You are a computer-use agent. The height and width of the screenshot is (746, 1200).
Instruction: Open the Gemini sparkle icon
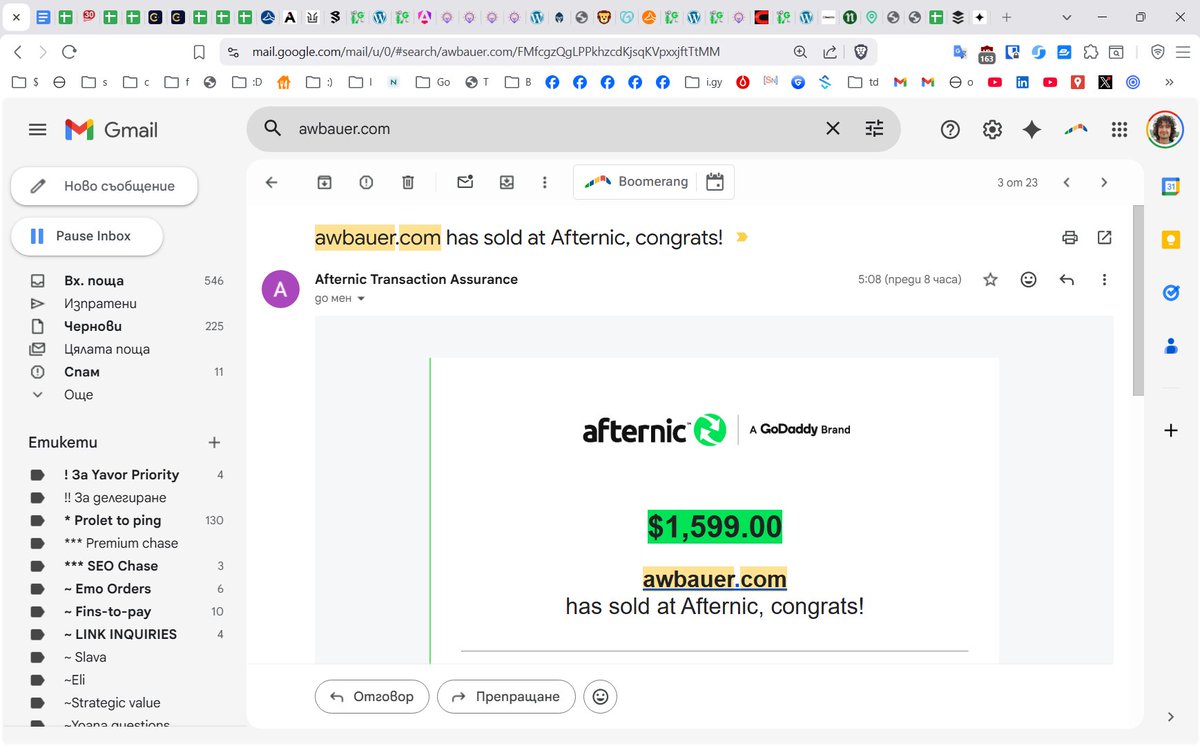(x=1032, y=129)
